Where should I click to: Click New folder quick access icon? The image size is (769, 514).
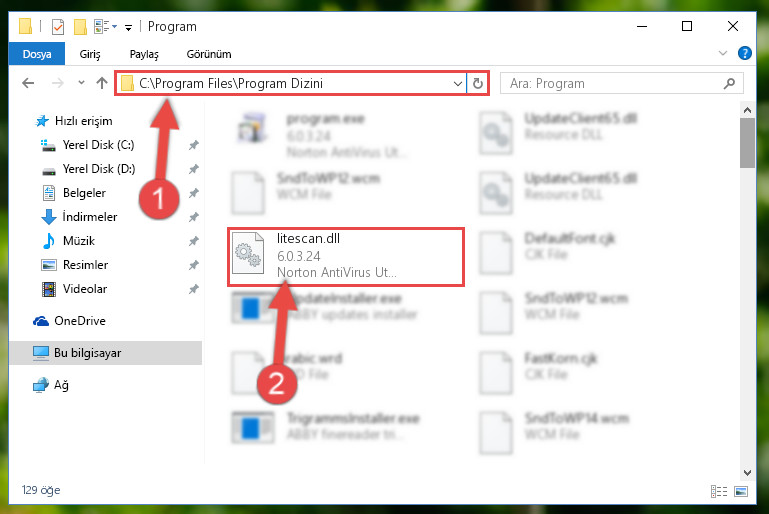(80, 26)
